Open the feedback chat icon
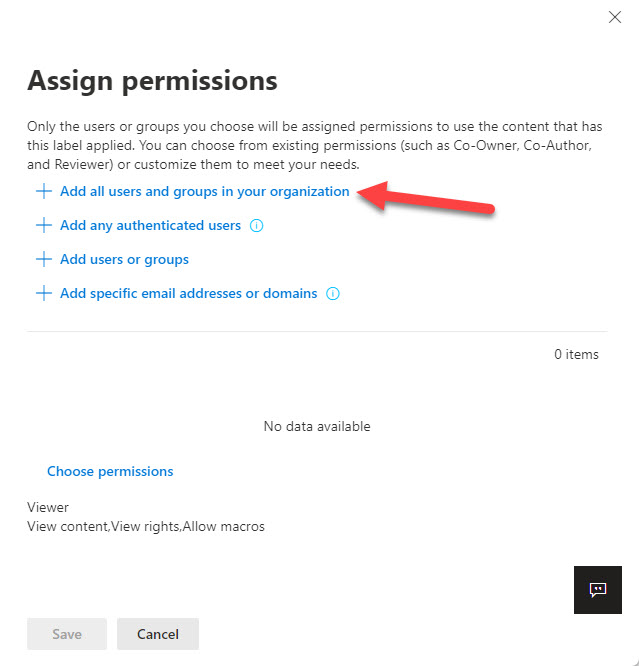The image size is (639, 666). coord(598,589)
